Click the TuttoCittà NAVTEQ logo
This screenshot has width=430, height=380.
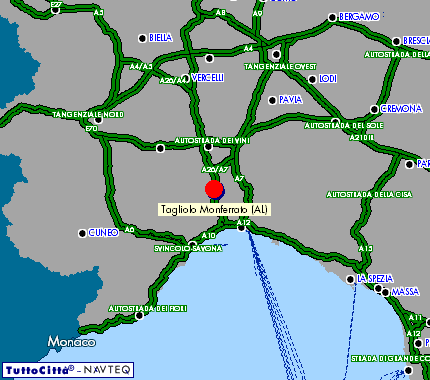(68, 370)
